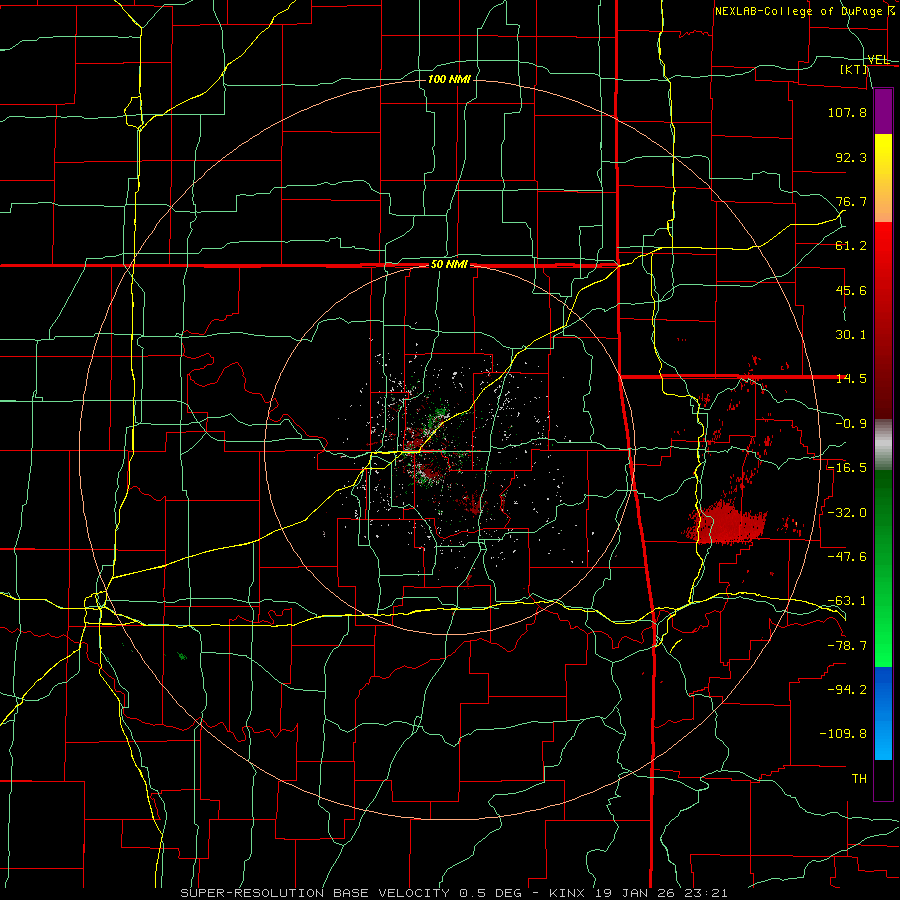Click the [KT] units label
Image resolution: width=900 pixels, height=900 pixels.
854,69
